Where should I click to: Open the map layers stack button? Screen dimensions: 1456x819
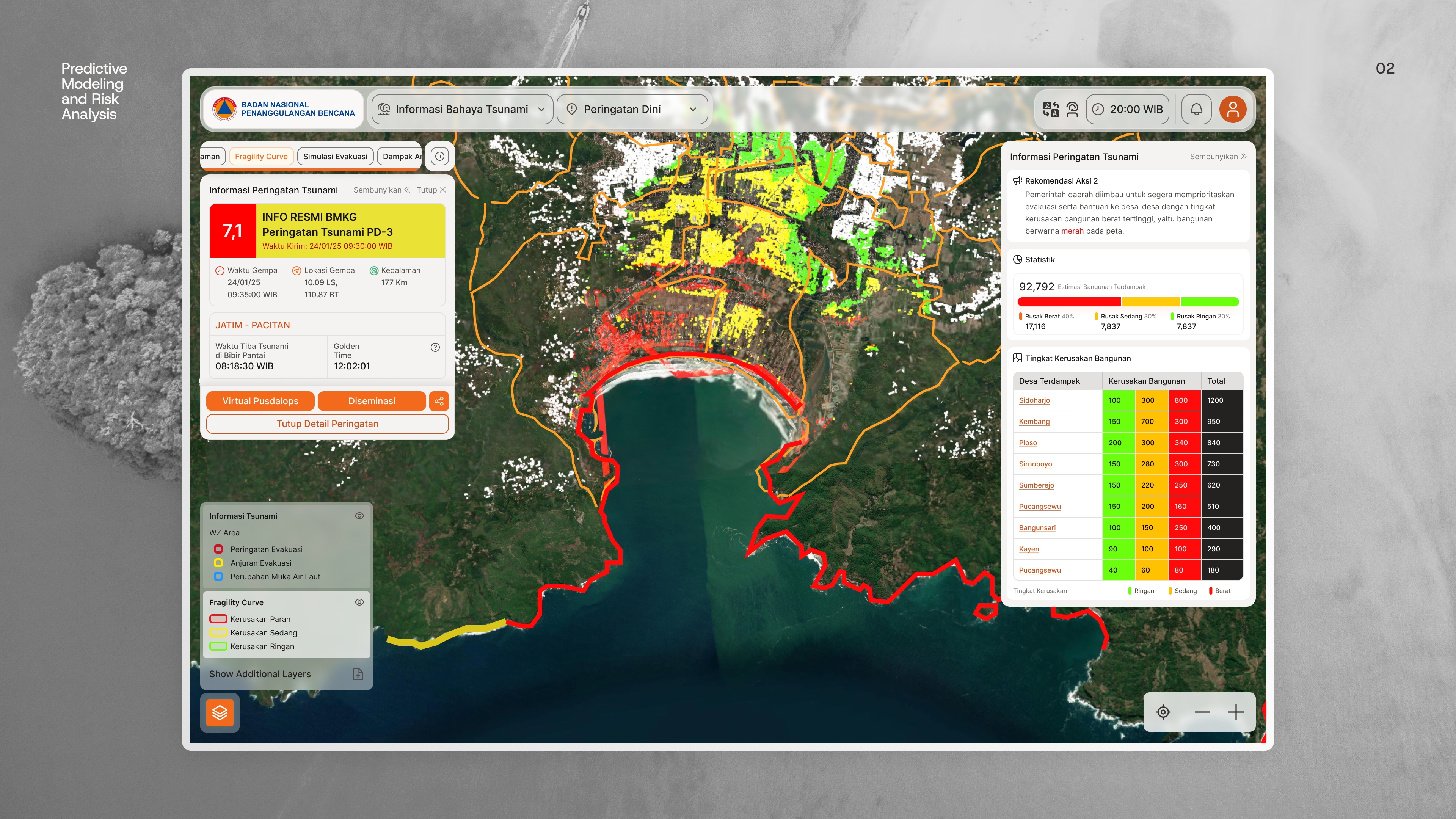220,712
